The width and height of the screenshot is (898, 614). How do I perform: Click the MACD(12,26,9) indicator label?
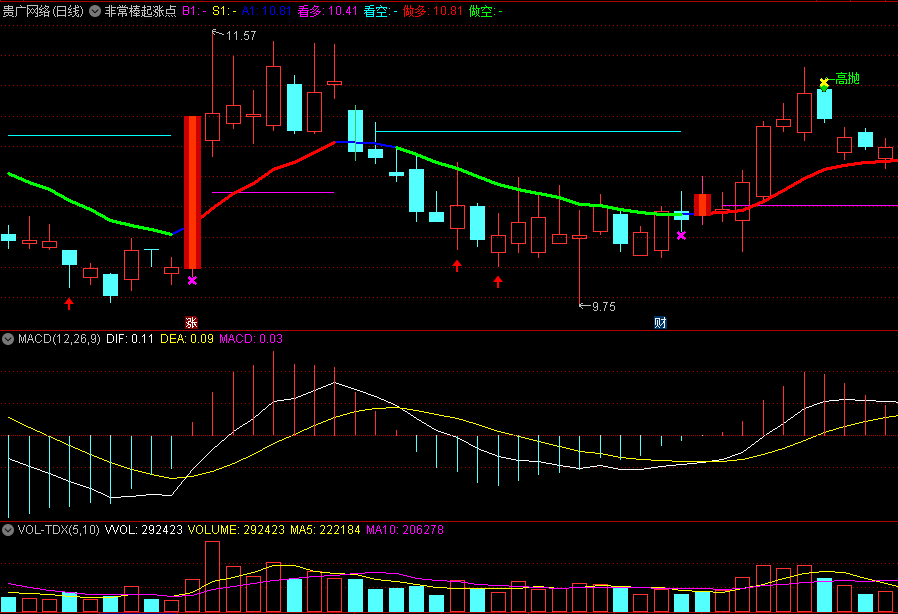click(59, 339)
